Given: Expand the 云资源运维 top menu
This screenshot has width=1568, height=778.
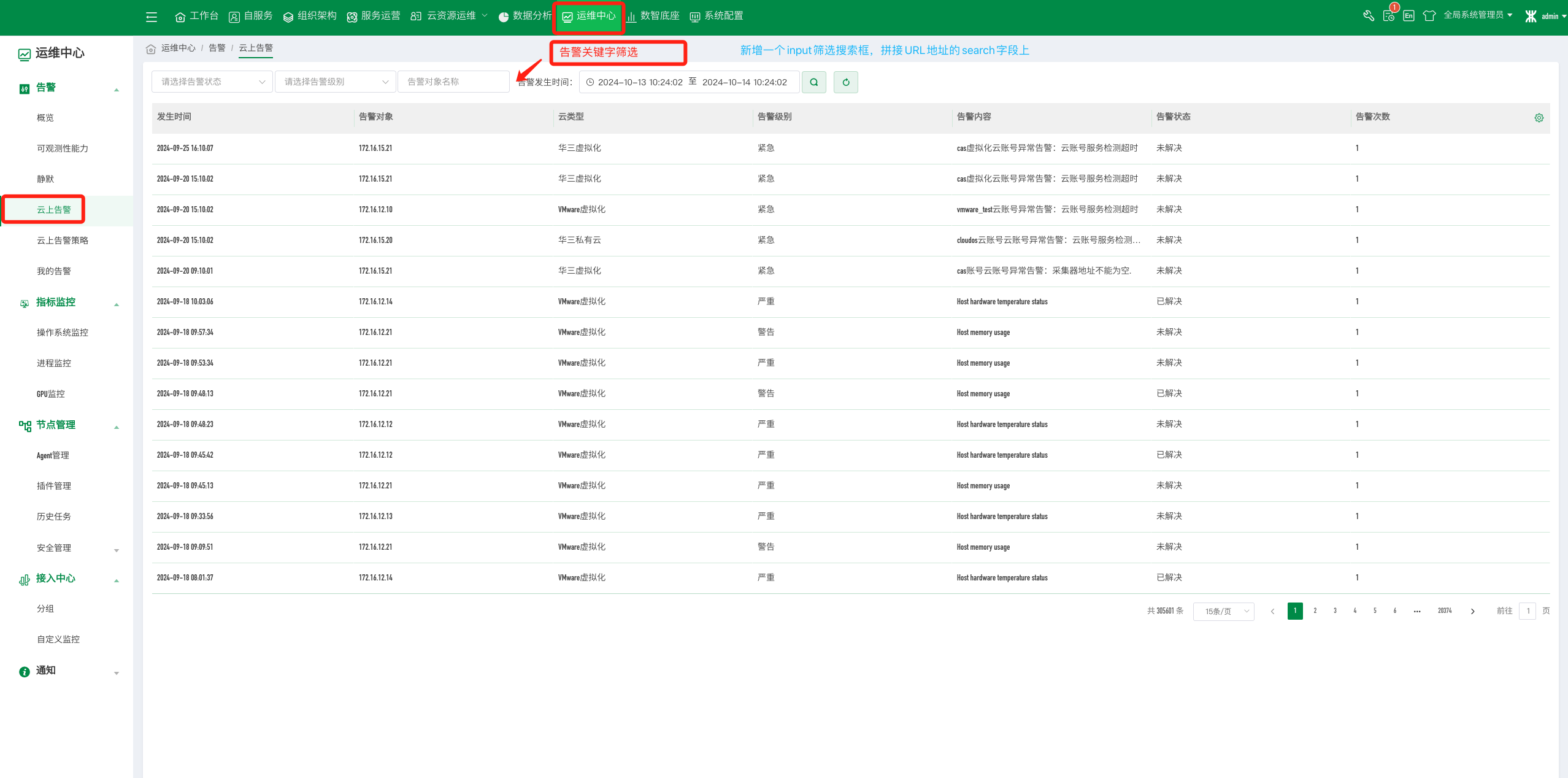Looking at the screenshot, I should point(449,16).
